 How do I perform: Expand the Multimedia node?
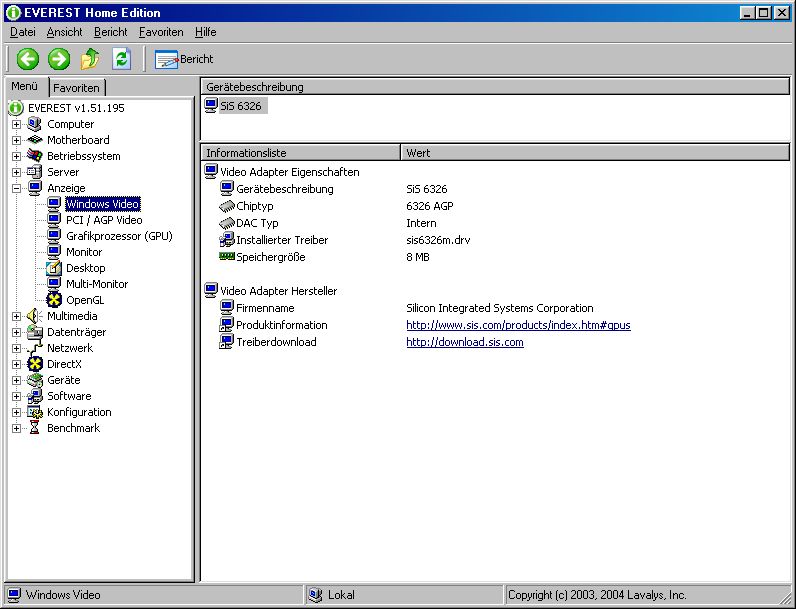tap(16, 316)
